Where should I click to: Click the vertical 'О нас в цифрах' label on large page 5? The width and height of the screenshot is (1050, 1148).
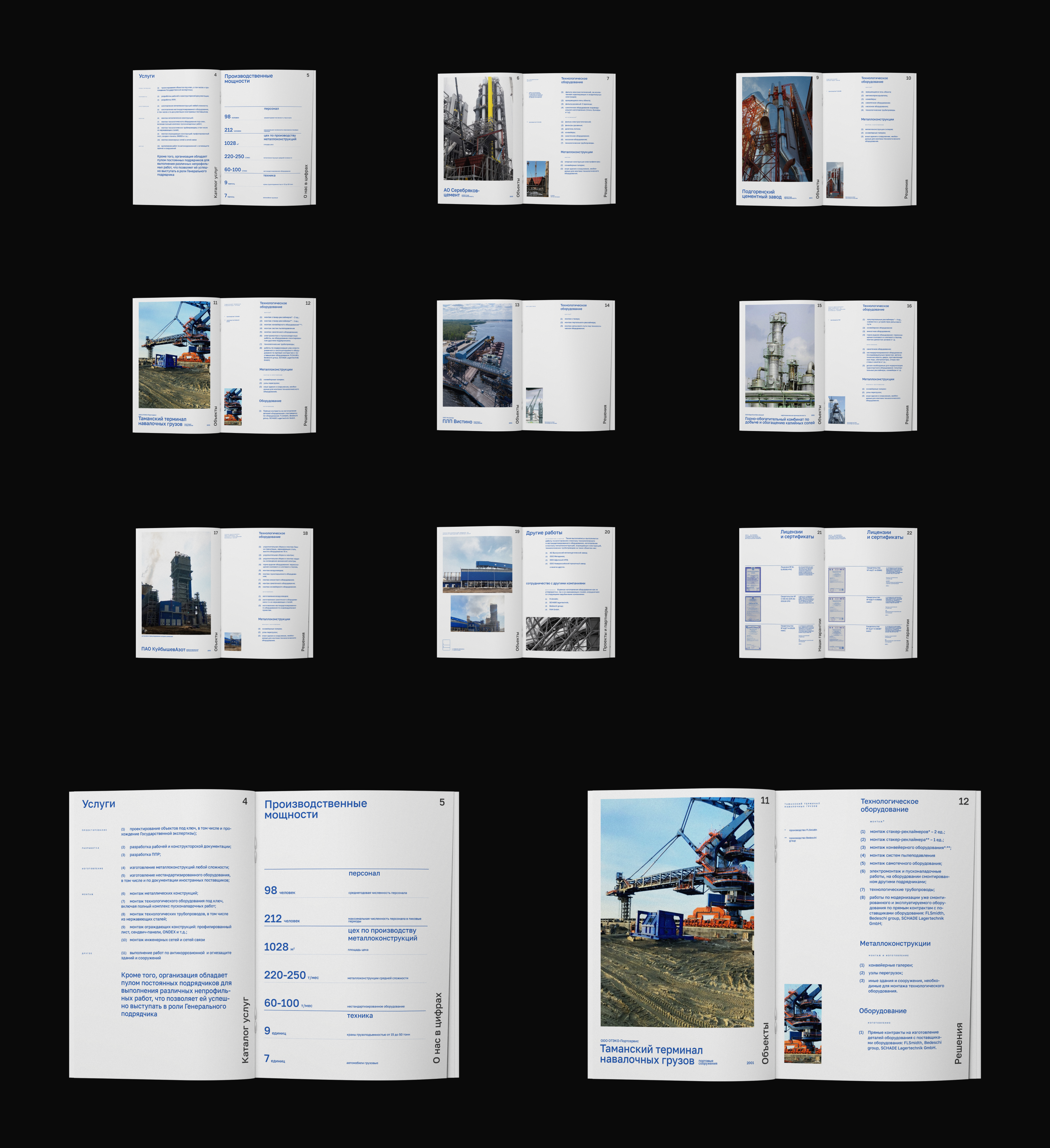pyautogui.click(x=437, y=1027)
